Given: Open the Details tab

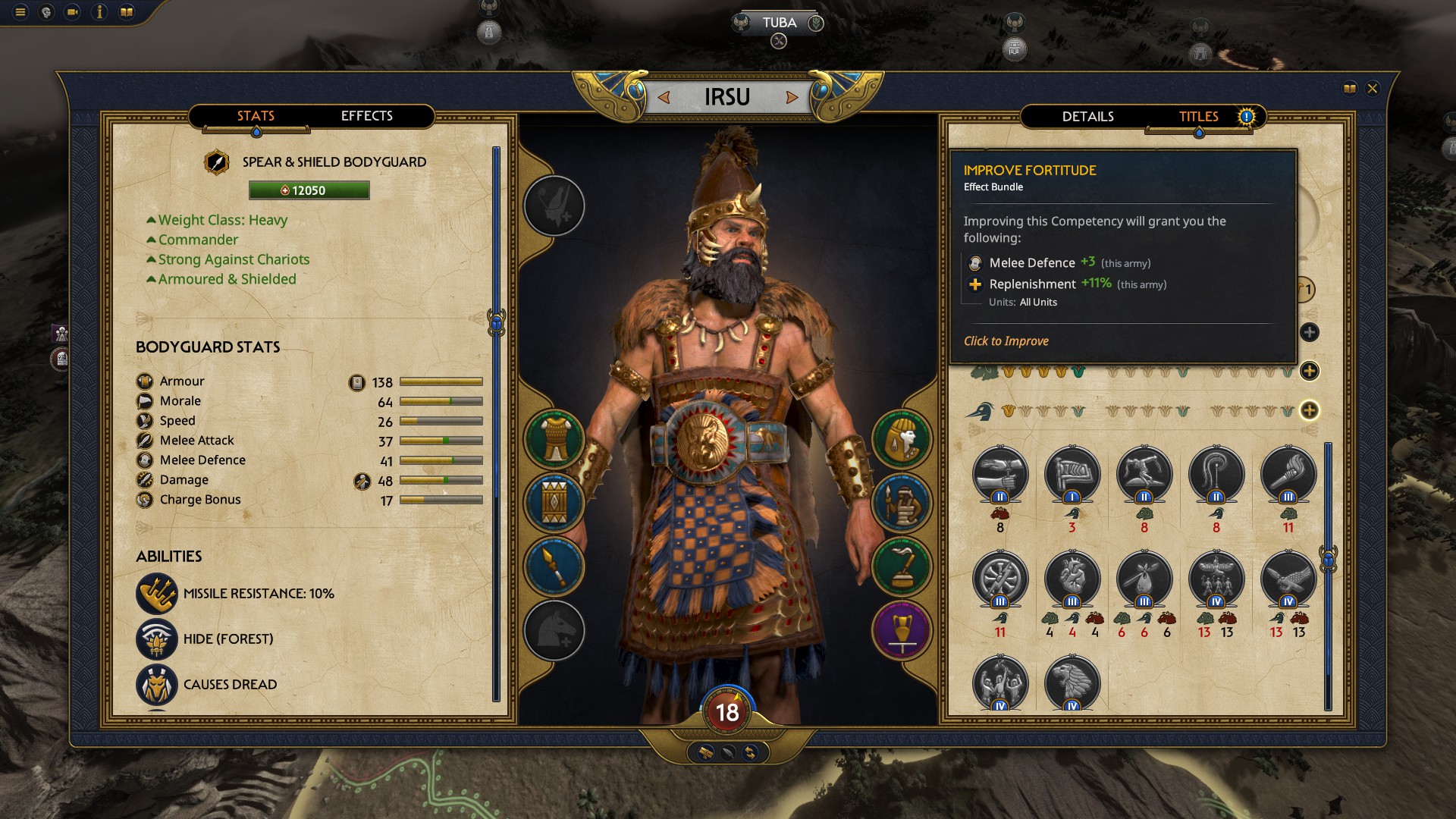Looking at the screenshot, I should pyautogui.click(x=1087, y=117).
